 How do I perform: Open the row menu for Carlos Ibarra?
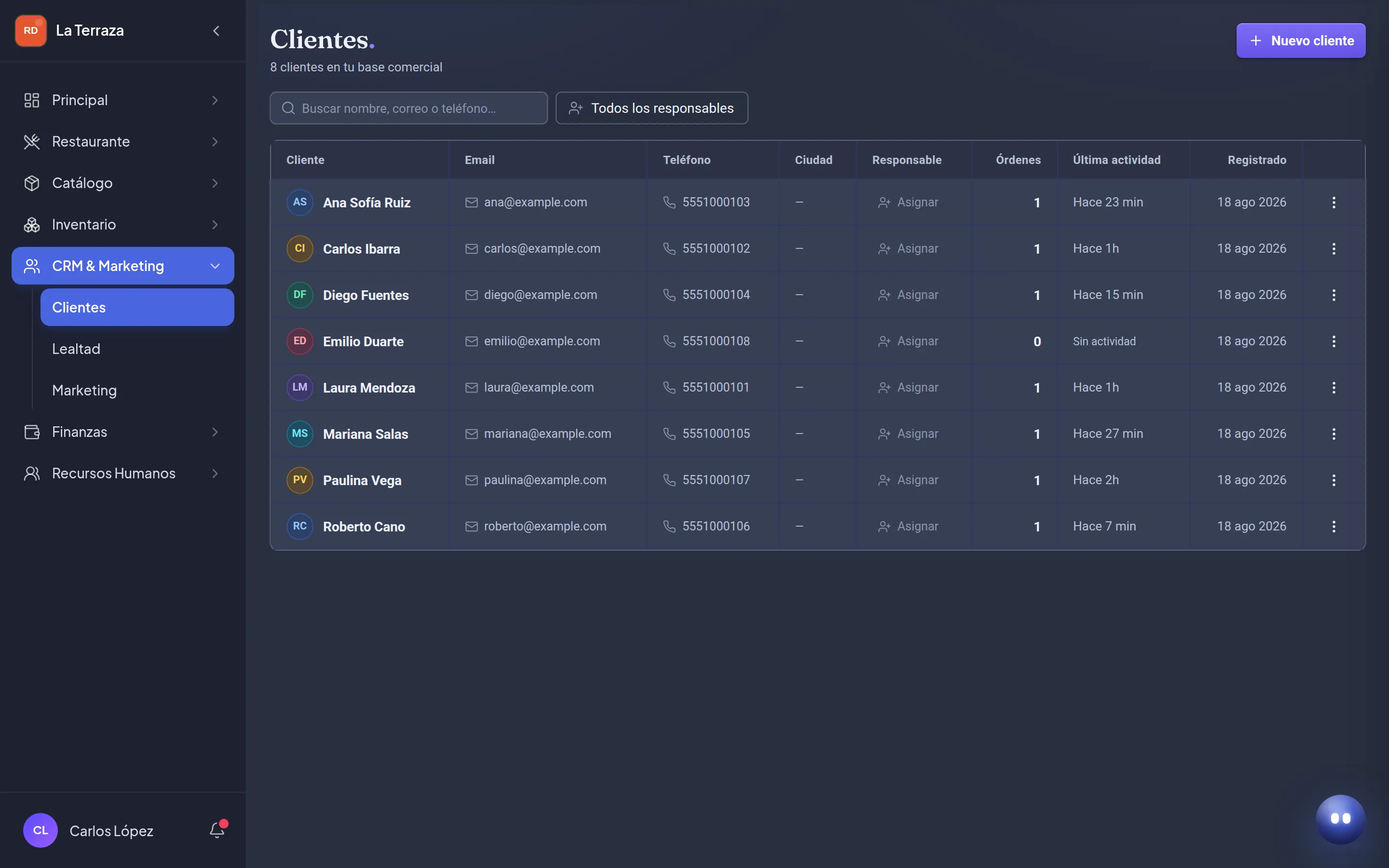[x=1334, y=248]
